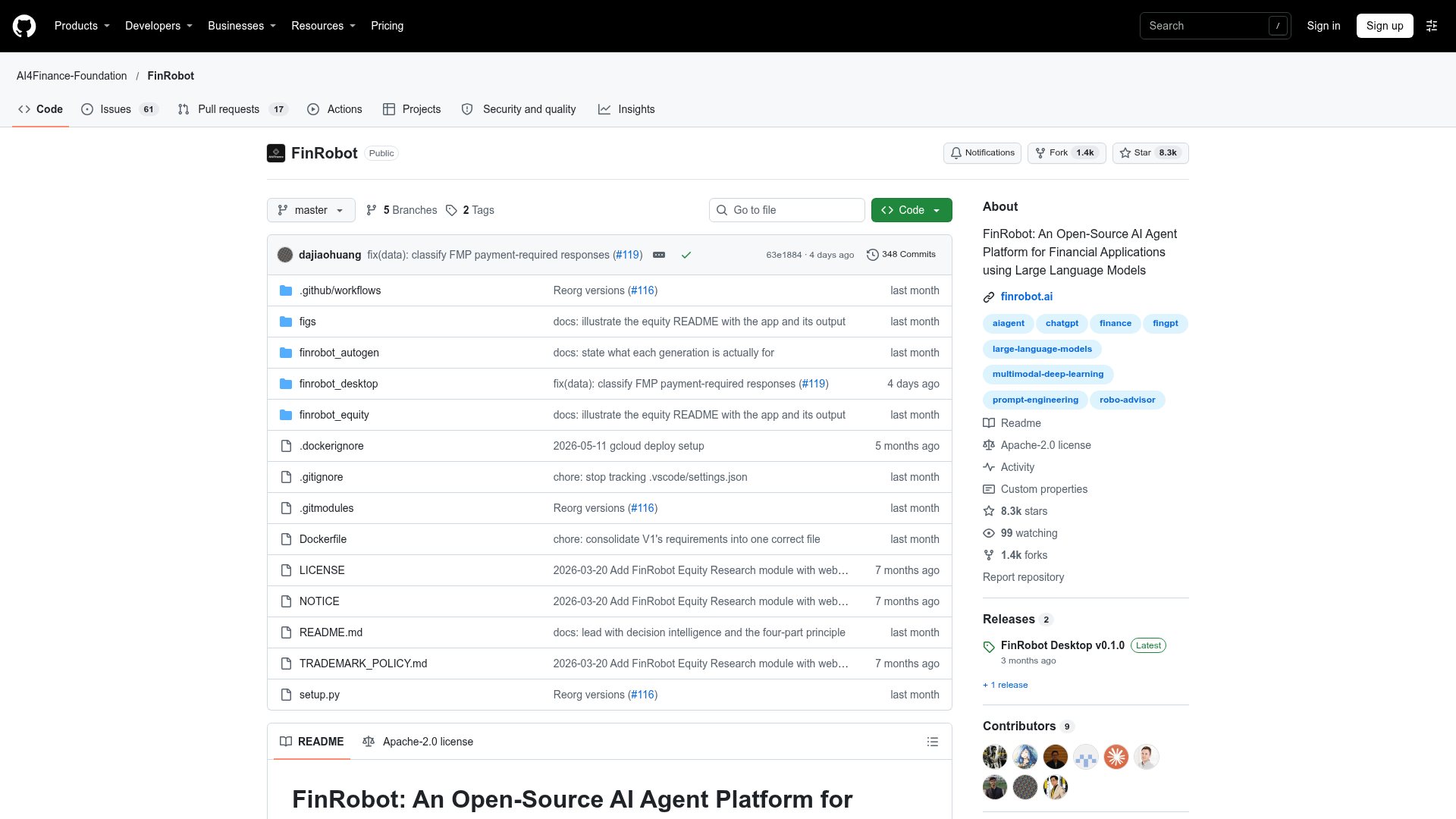Click the Report repository link

(1023, 577)
